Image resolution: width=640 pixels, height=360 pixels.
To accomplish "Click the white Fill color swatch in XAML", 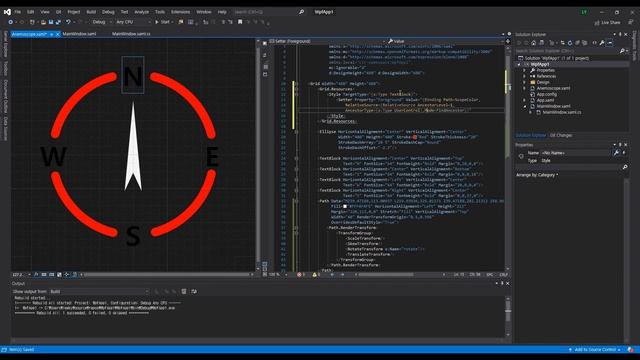I will (345, 207).
